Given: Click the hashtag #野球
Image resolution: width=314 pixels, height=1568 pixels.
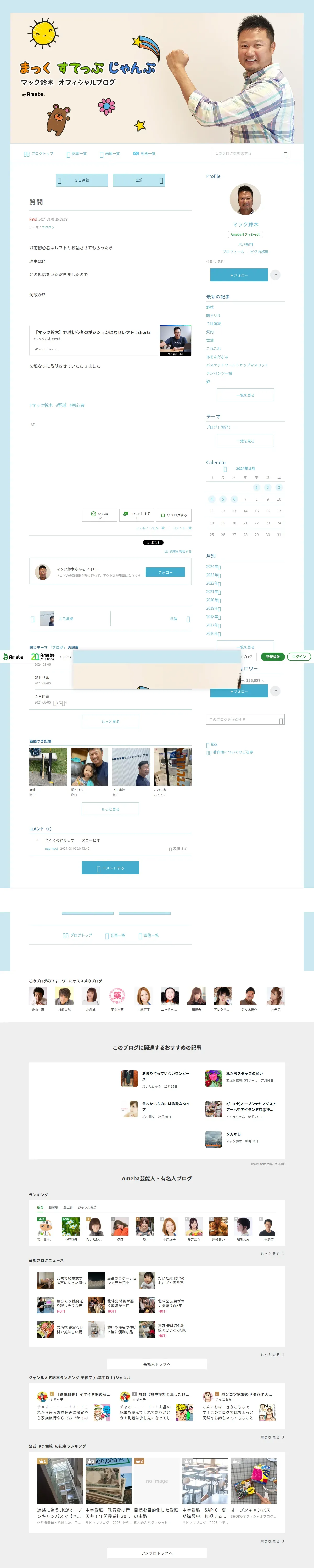Looking at the screenshot, I should 61,405.
